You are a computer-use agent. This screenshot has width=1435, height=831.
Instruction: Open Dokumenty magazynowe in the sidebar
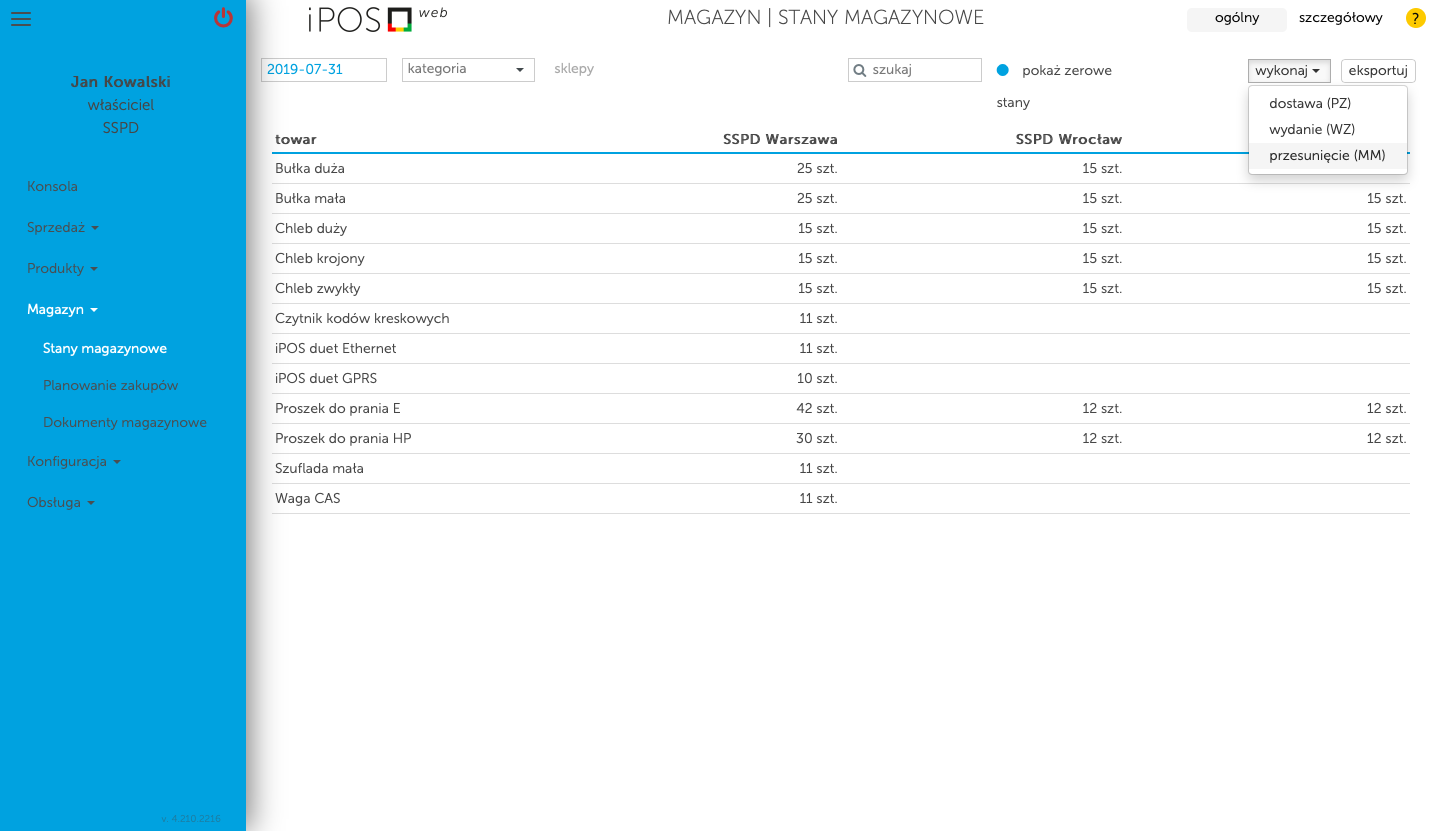click(125, 422)
